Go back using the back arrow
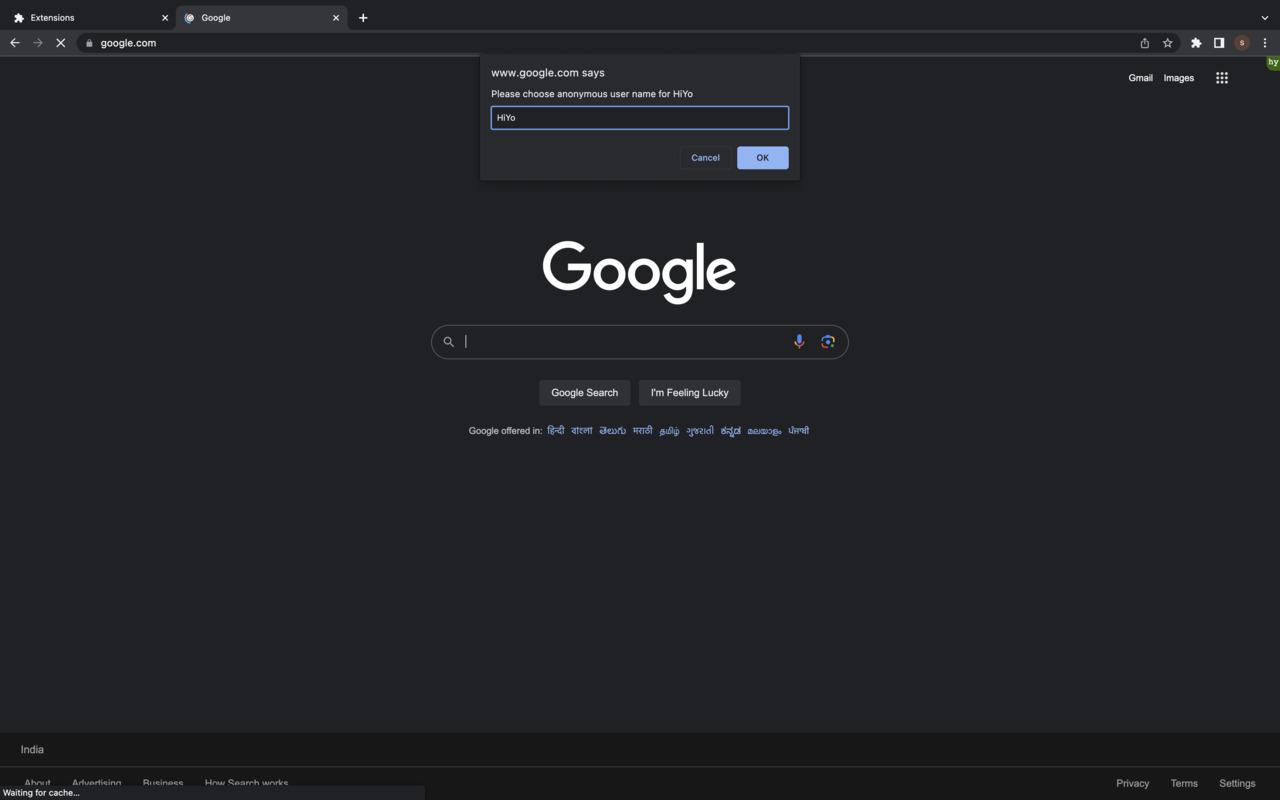 tap(15, 43)
